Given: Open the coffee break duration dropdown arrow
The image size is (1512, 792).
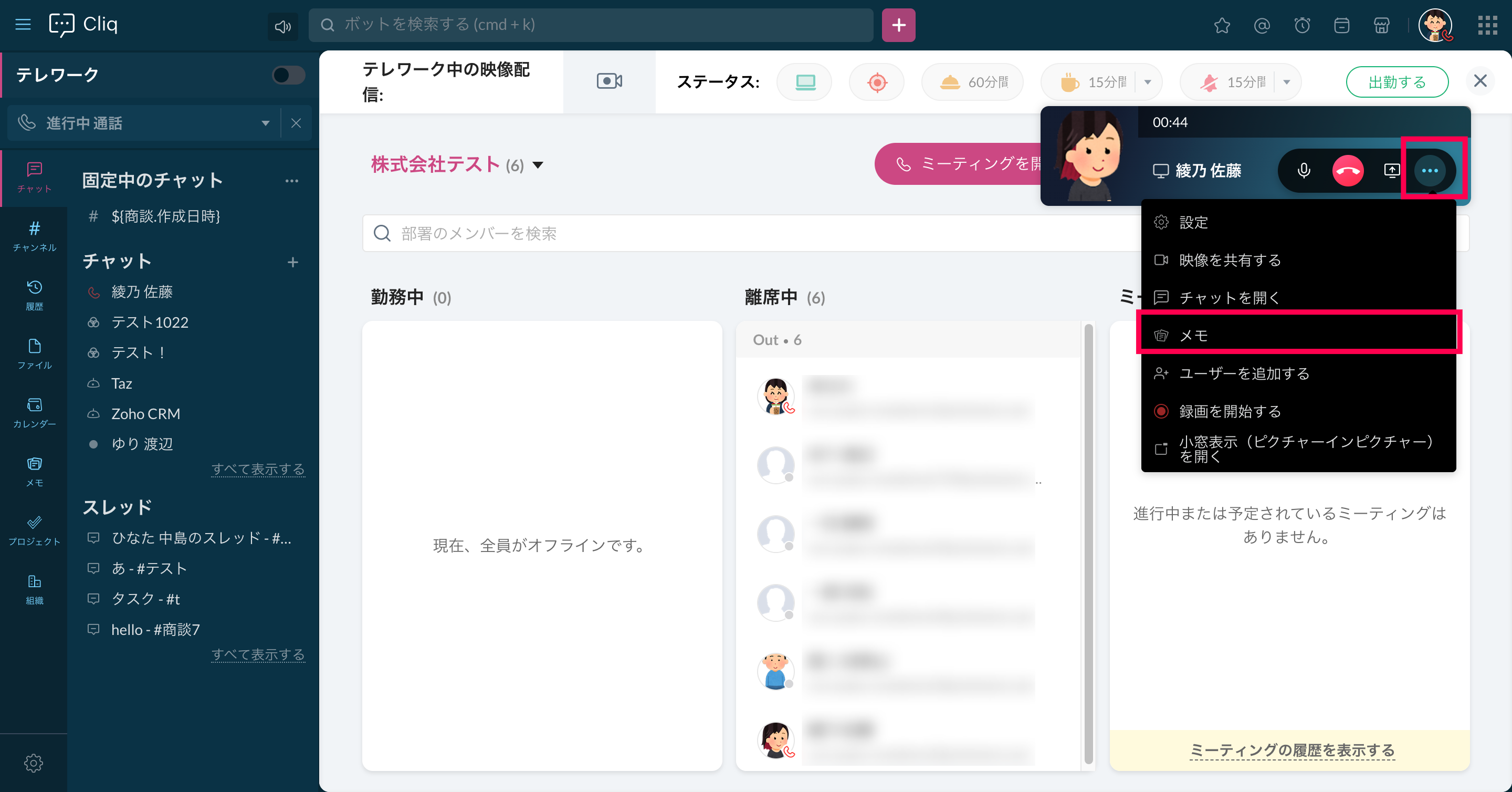Looking at the screenshot, I should (x=1148, y=82).
